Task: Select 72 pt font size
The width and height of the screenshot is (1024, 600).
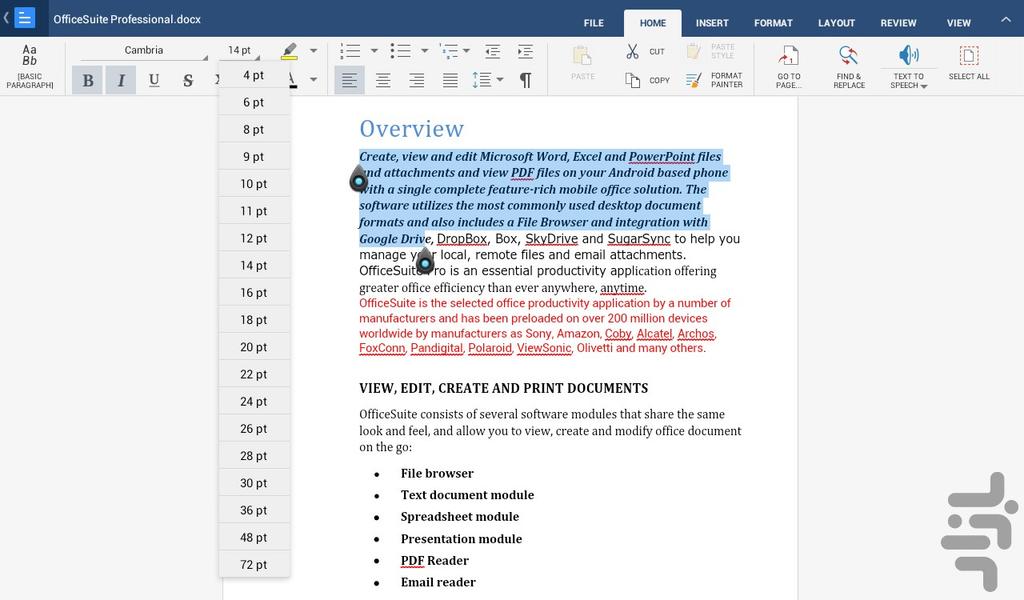Action: tap(254, 565)
